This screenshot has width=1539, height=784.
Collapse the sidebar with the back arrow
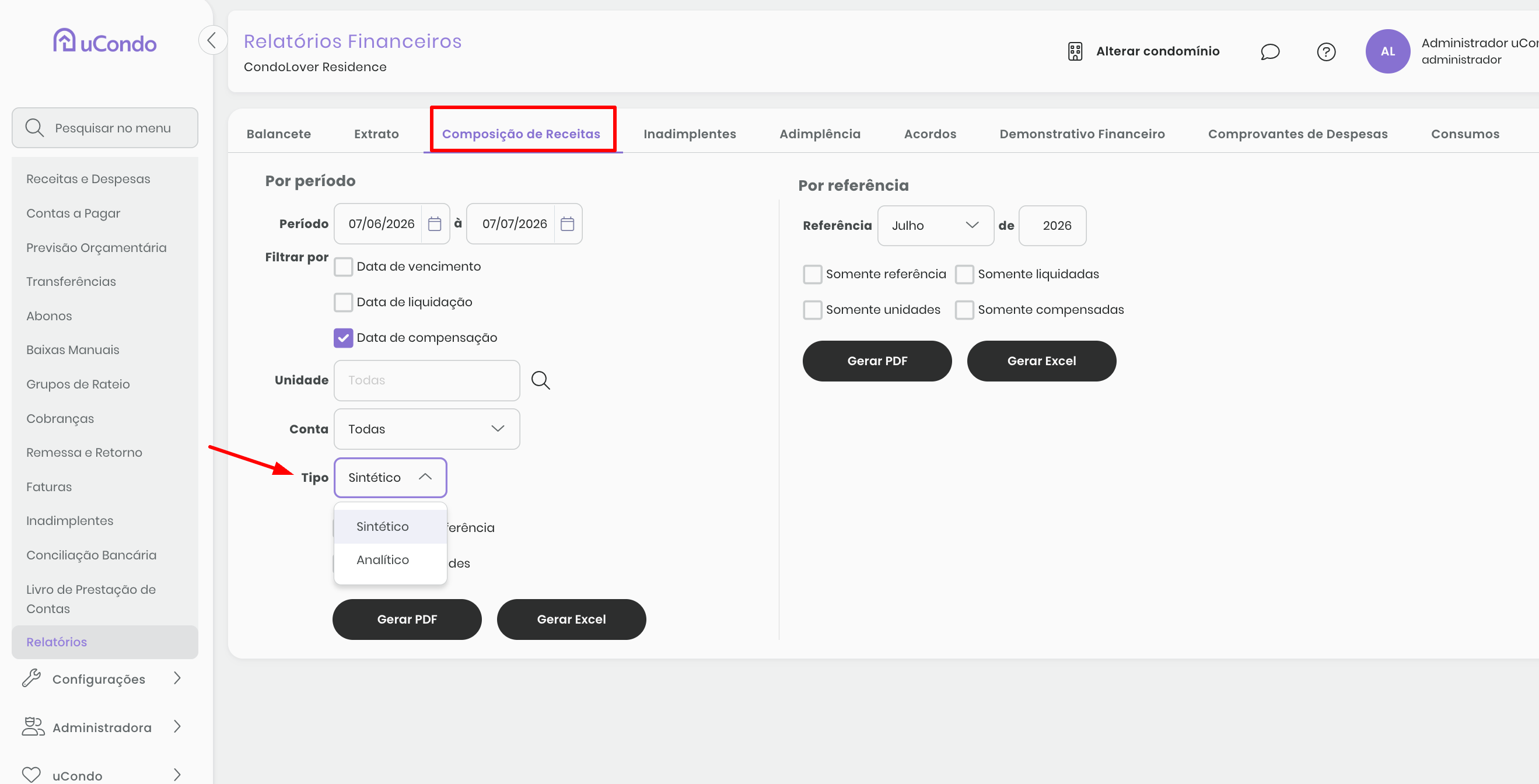212,40
